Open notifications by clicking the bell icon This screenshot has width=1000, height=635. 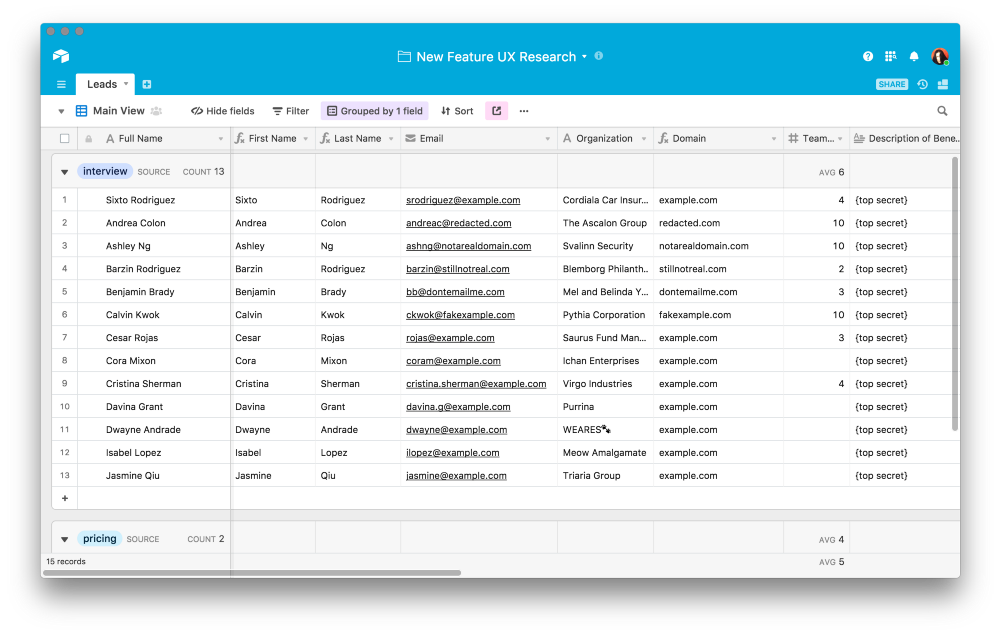(x=913, y=57)
